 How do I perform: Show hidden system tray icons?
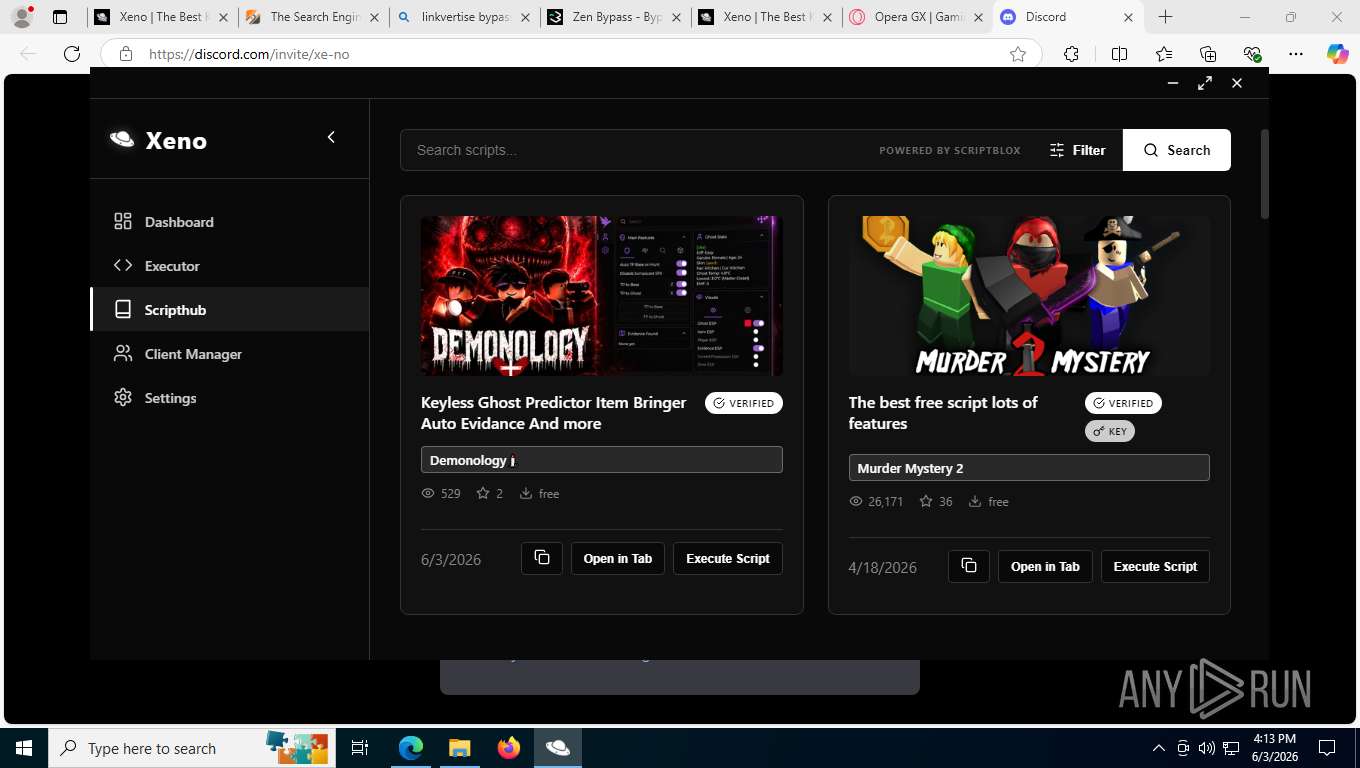1159,748
